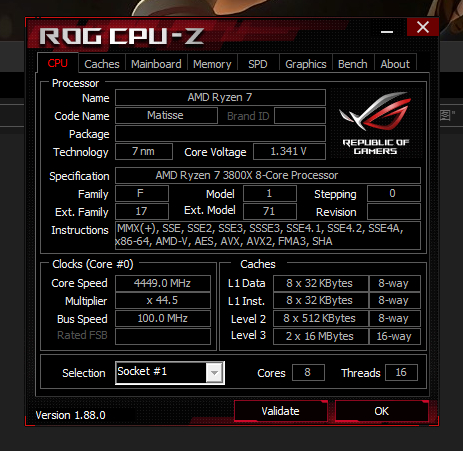Click the Instructions text box
Image resolution: width=463 pixels, height=451 pixels.
coord(268,235)
